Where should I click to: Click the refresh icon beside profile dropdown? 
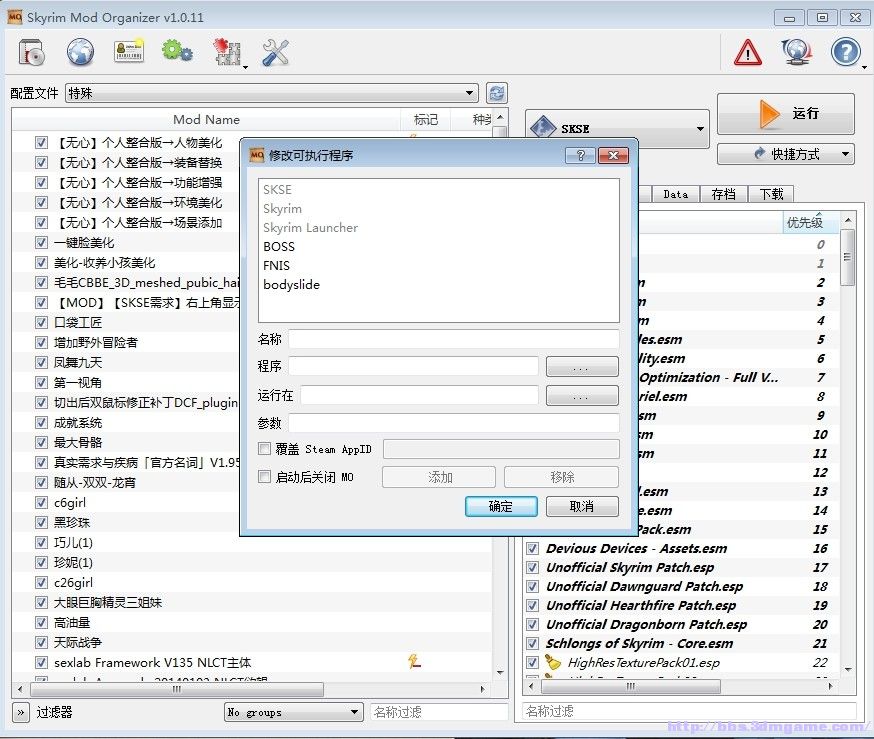click(x=496, y=93)
